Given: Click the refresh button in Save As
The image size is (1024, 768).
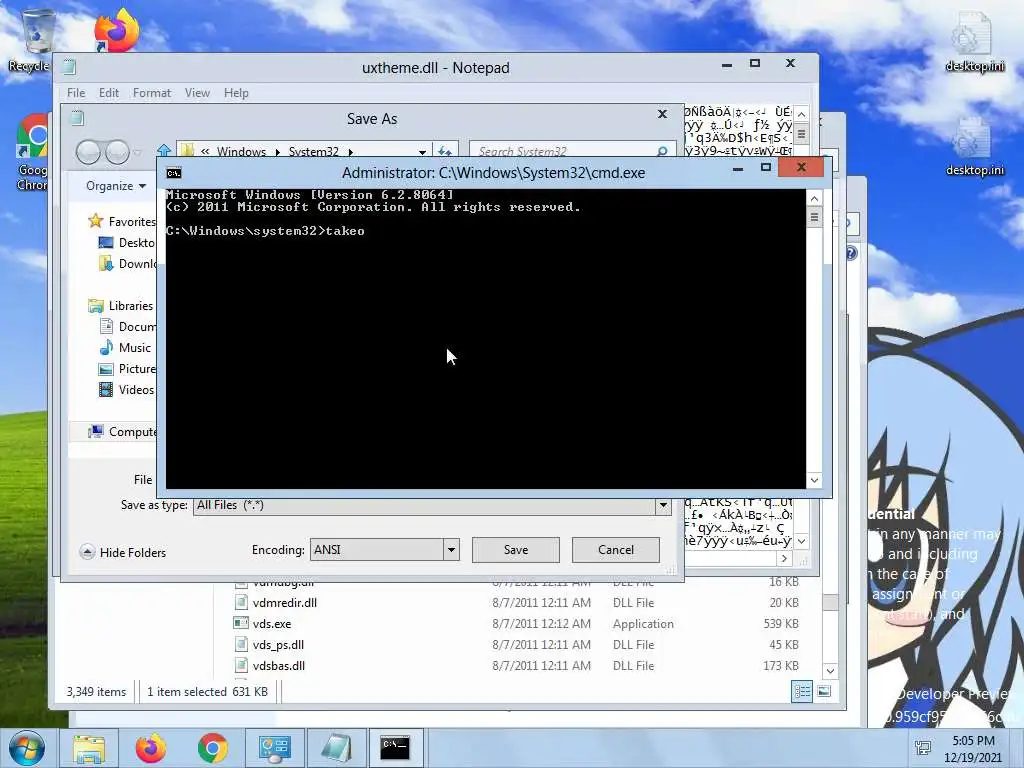Looking at the screenshot, I should pyautogui.click(x=445, y=152).
